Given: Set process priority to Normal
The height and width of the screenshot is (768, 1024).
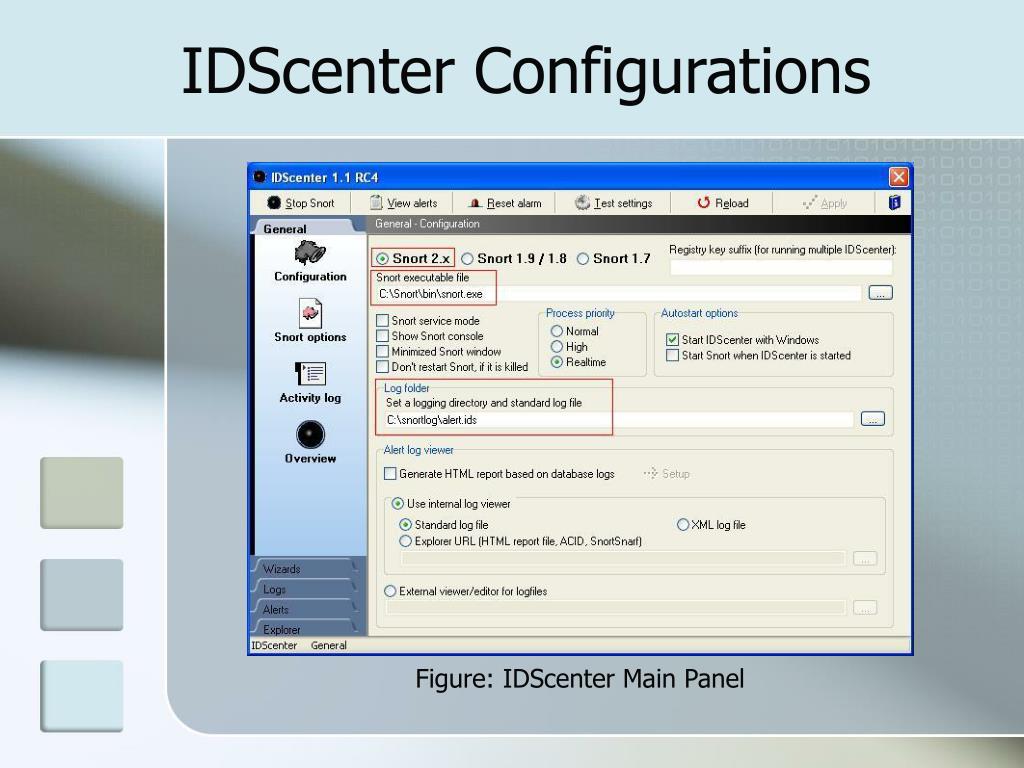Looking at the screenshot, I should (x=556, y=331).
